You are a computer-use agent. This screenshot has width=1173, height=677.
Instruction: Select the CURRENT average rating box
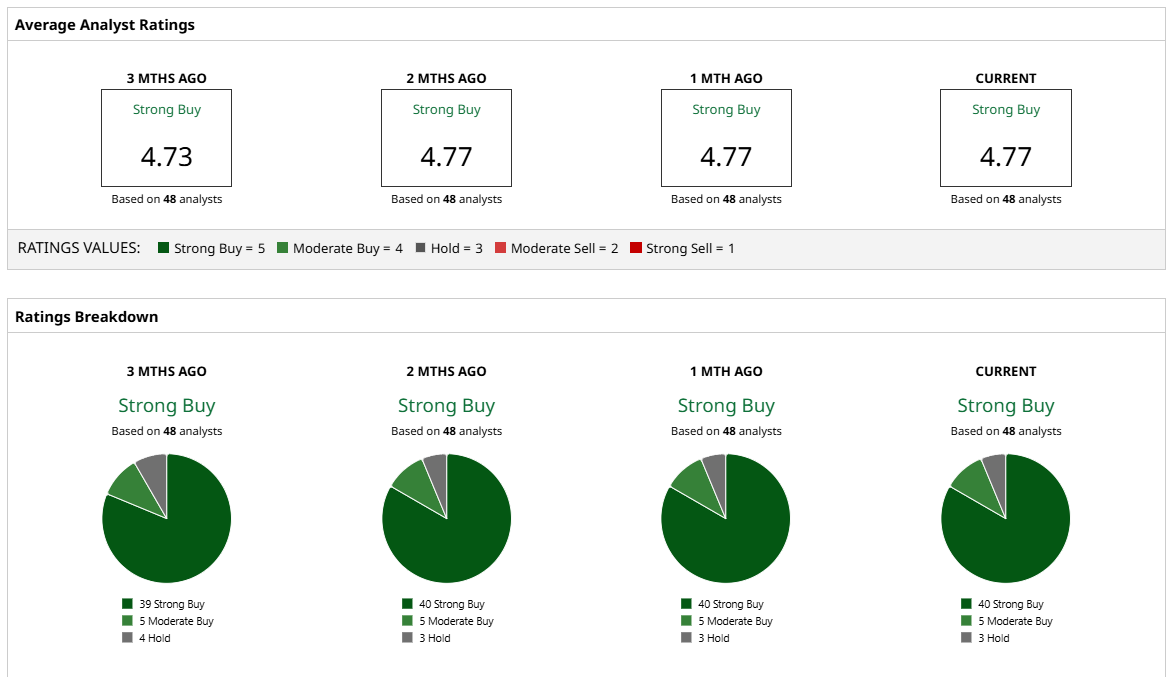[1005, 138]
